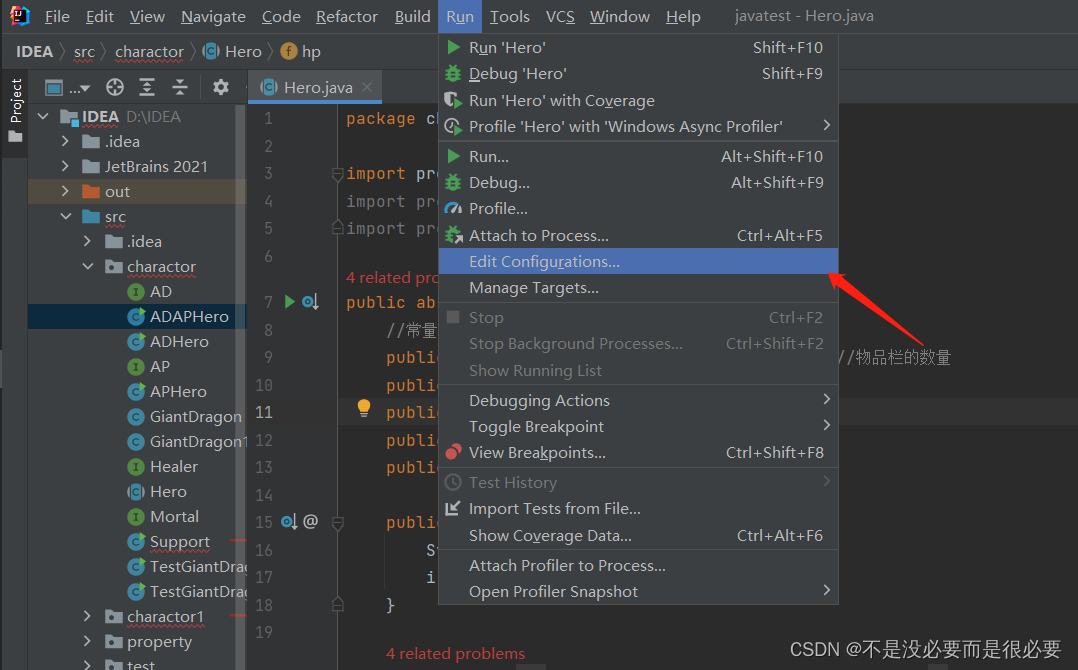Screen dimensions: 1078x670
Task: Expand the out folder in project tree
Action: (x=66, y=191)
